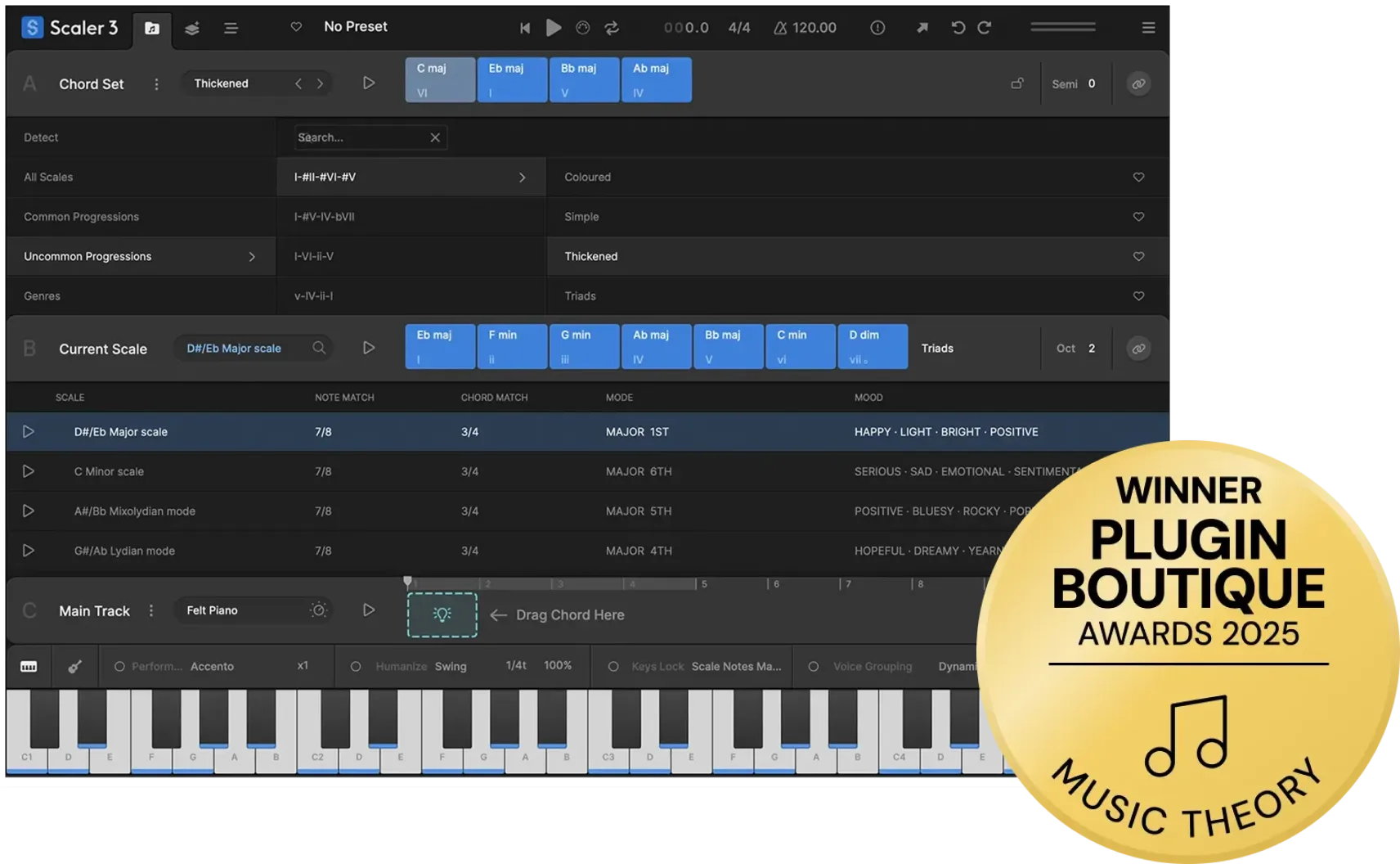The height and width of the screenshot is (864, 1400).
Task: Select the F min ii chord pad
Action: coord(512,347)
